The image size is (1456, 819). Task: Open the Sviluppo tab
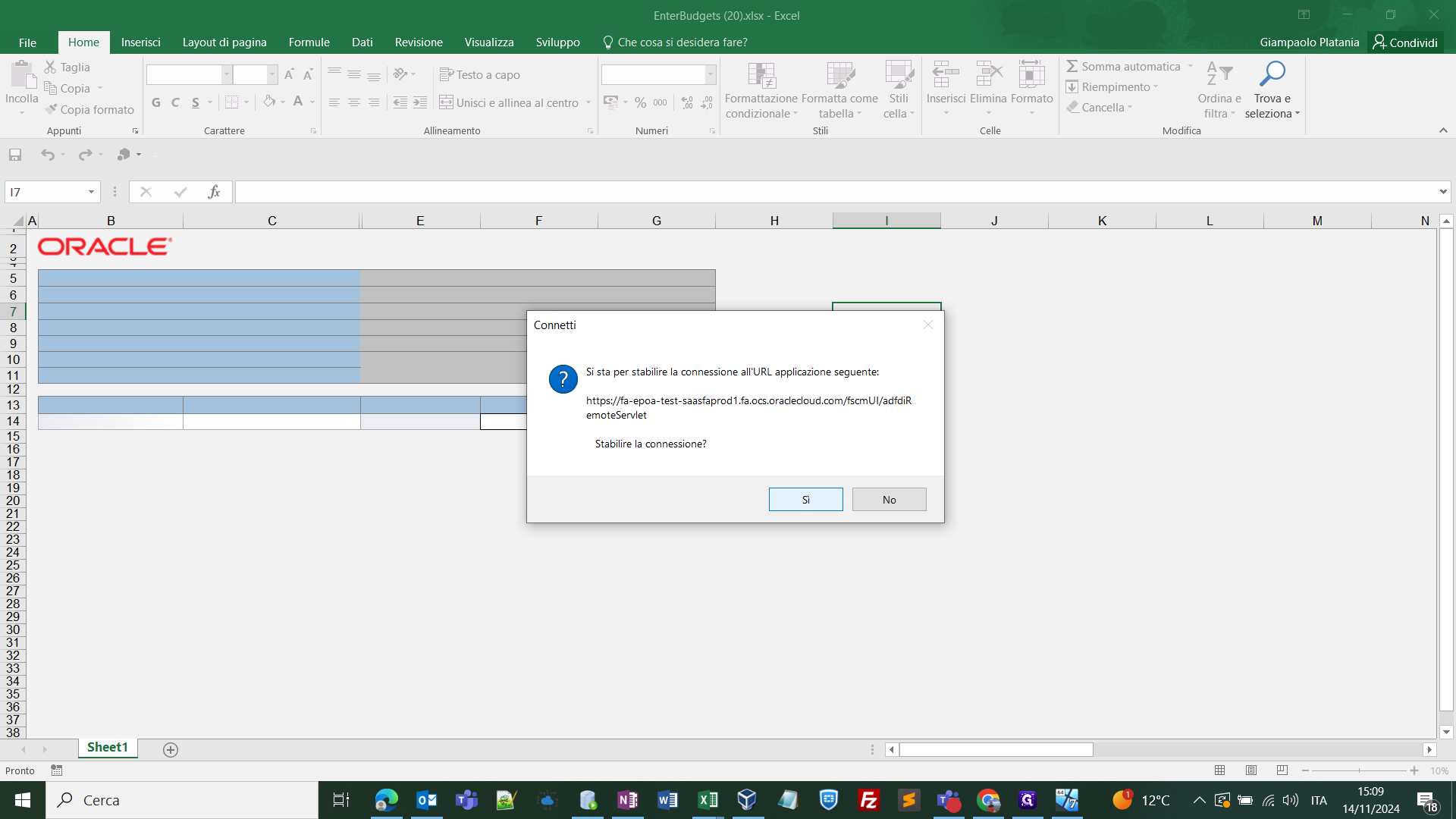(557, 42)
